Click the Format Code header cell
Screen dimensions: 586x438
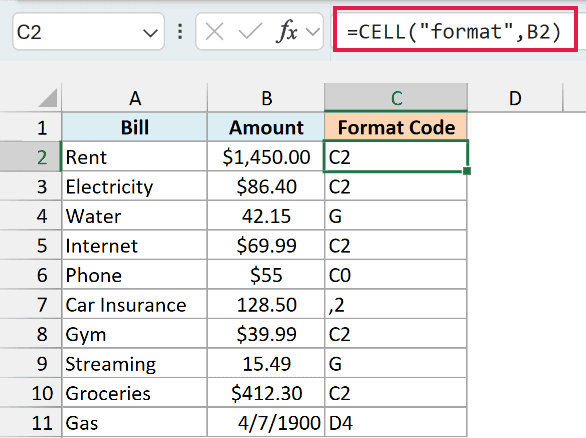pyautogui.click(x=396, y=127)
